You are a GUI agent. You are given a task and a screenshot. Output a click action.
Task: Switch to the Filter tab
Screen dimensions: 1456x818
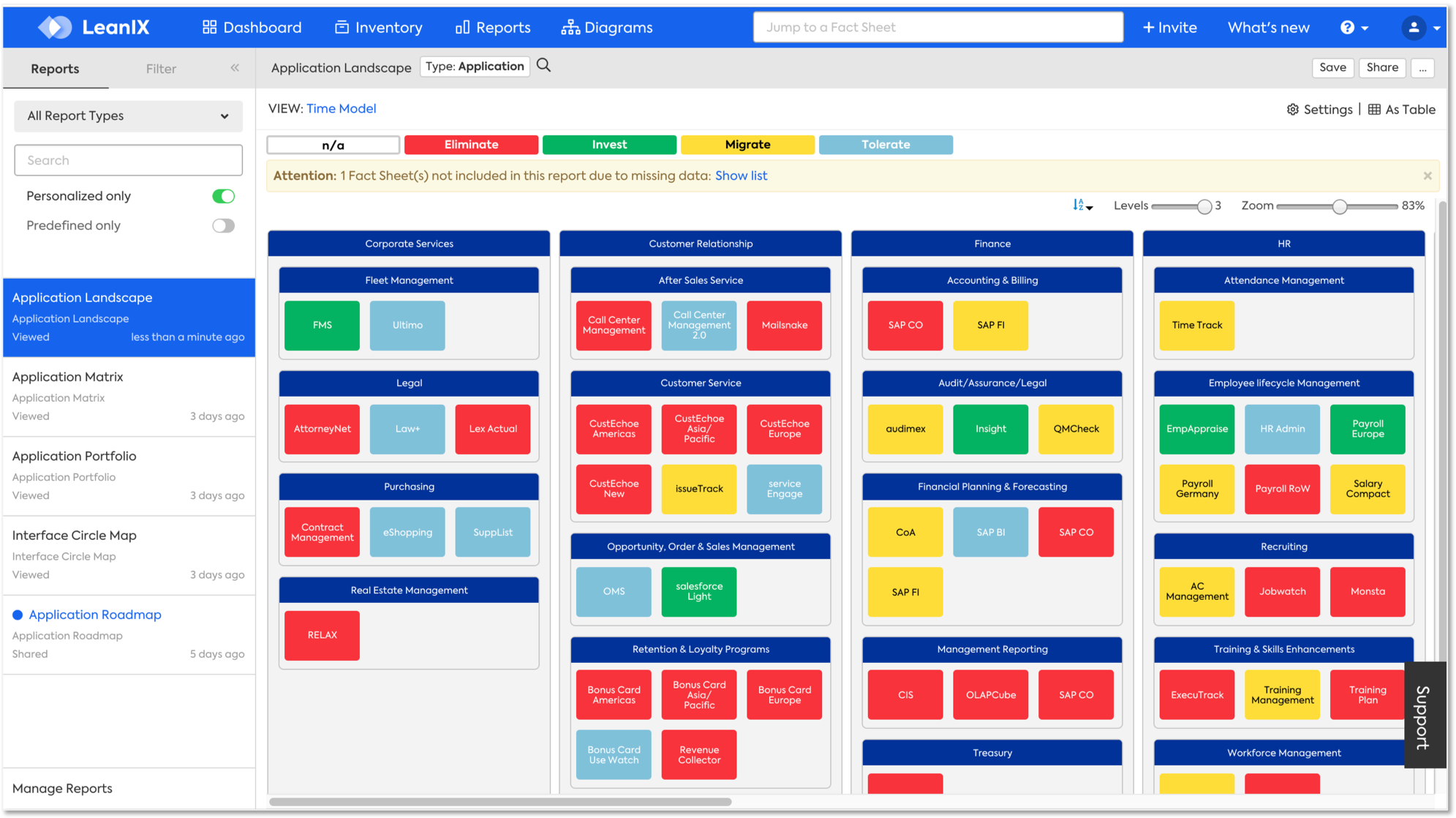tap(161, 69)
